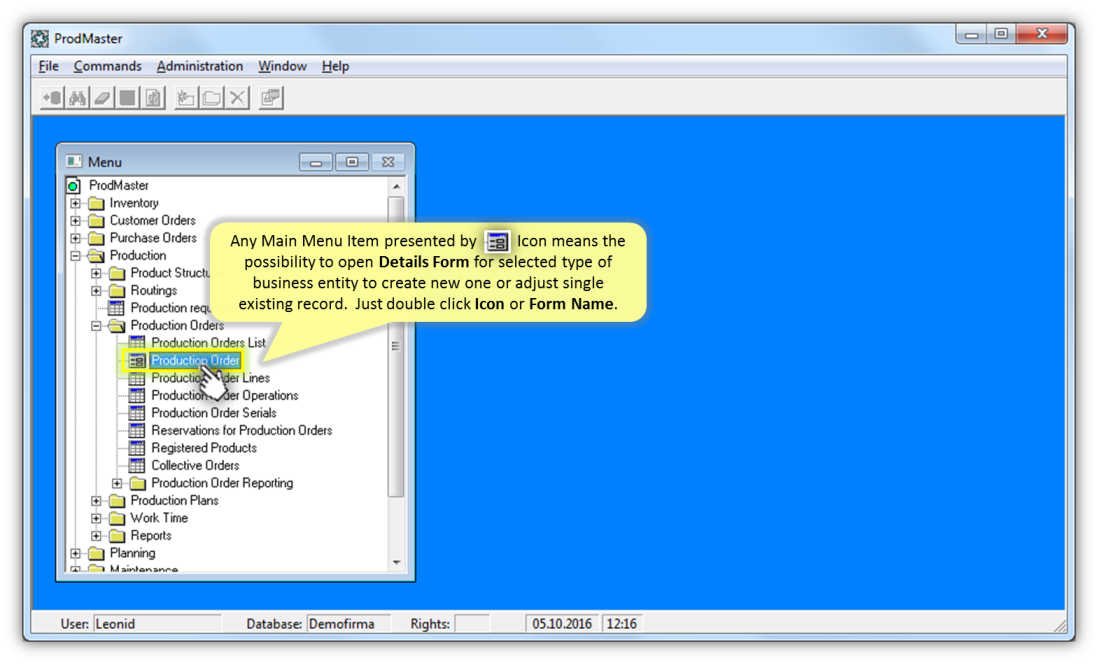The width and height of the screenshot is (1098, 664).
Task: Click the Product Structures folder icon
Action: [x=117, y=273]
